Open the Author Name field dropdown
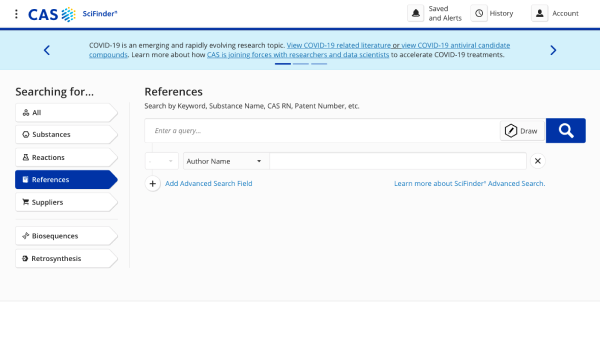Screen dimensions: 600x360 (x=226, y=161)
